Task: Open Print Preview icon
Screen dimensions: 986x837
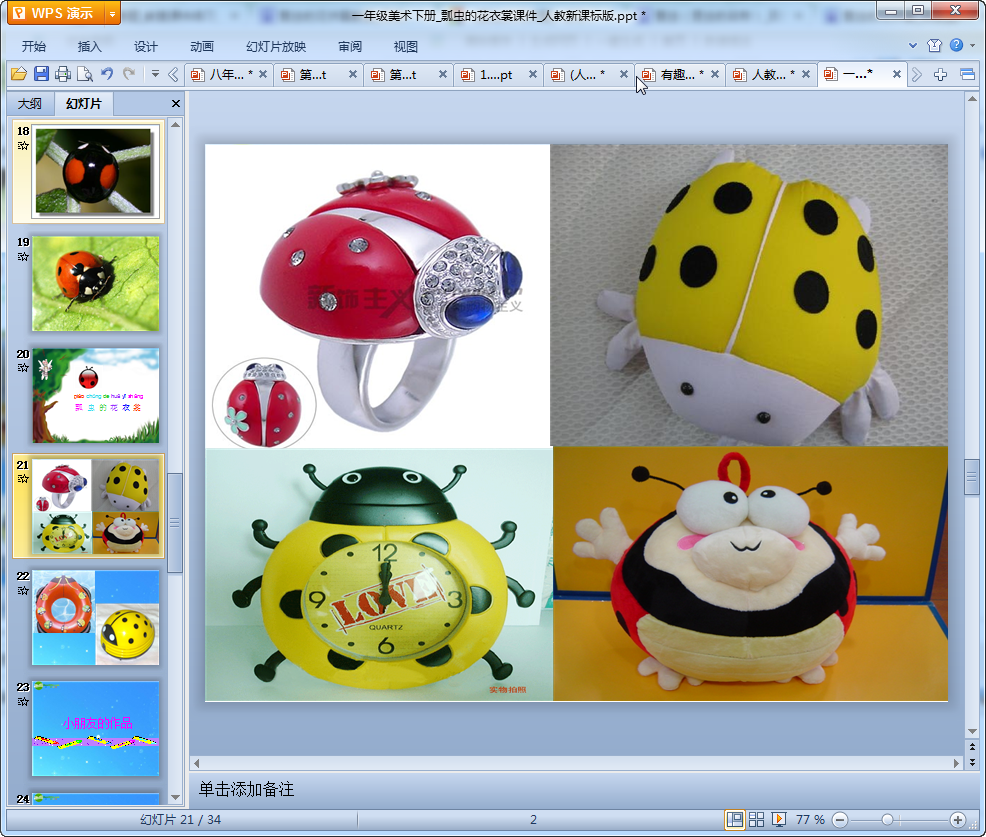Action: pyautogui.click(x=85, y=74)
